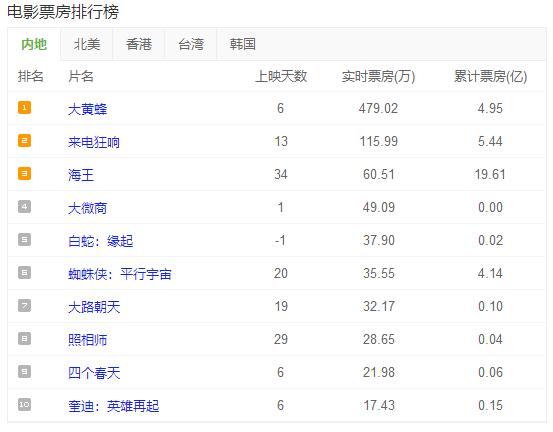Image resolution: width=553 pixels, height=432 pixels.
Task: Open the 蜘蛛侠：平行宇宙 movie link
Action: [120, 274]
